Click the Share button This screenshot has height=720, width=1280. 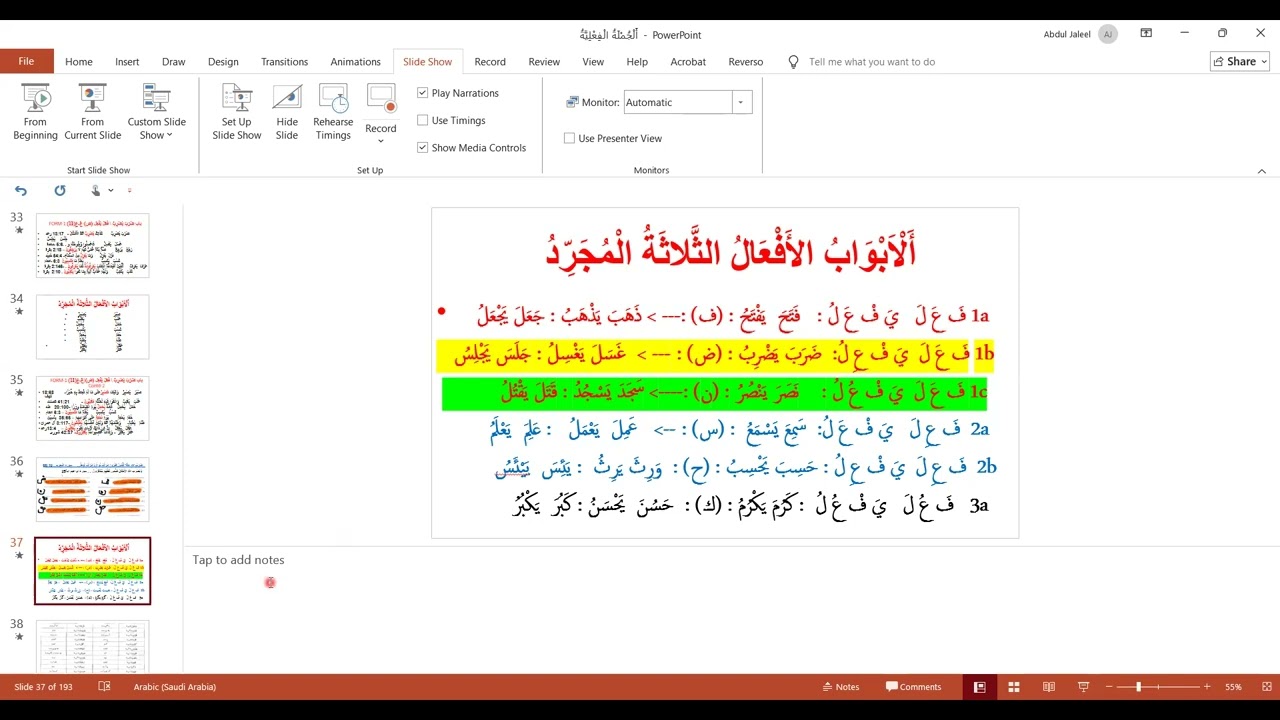point(1239,61)
